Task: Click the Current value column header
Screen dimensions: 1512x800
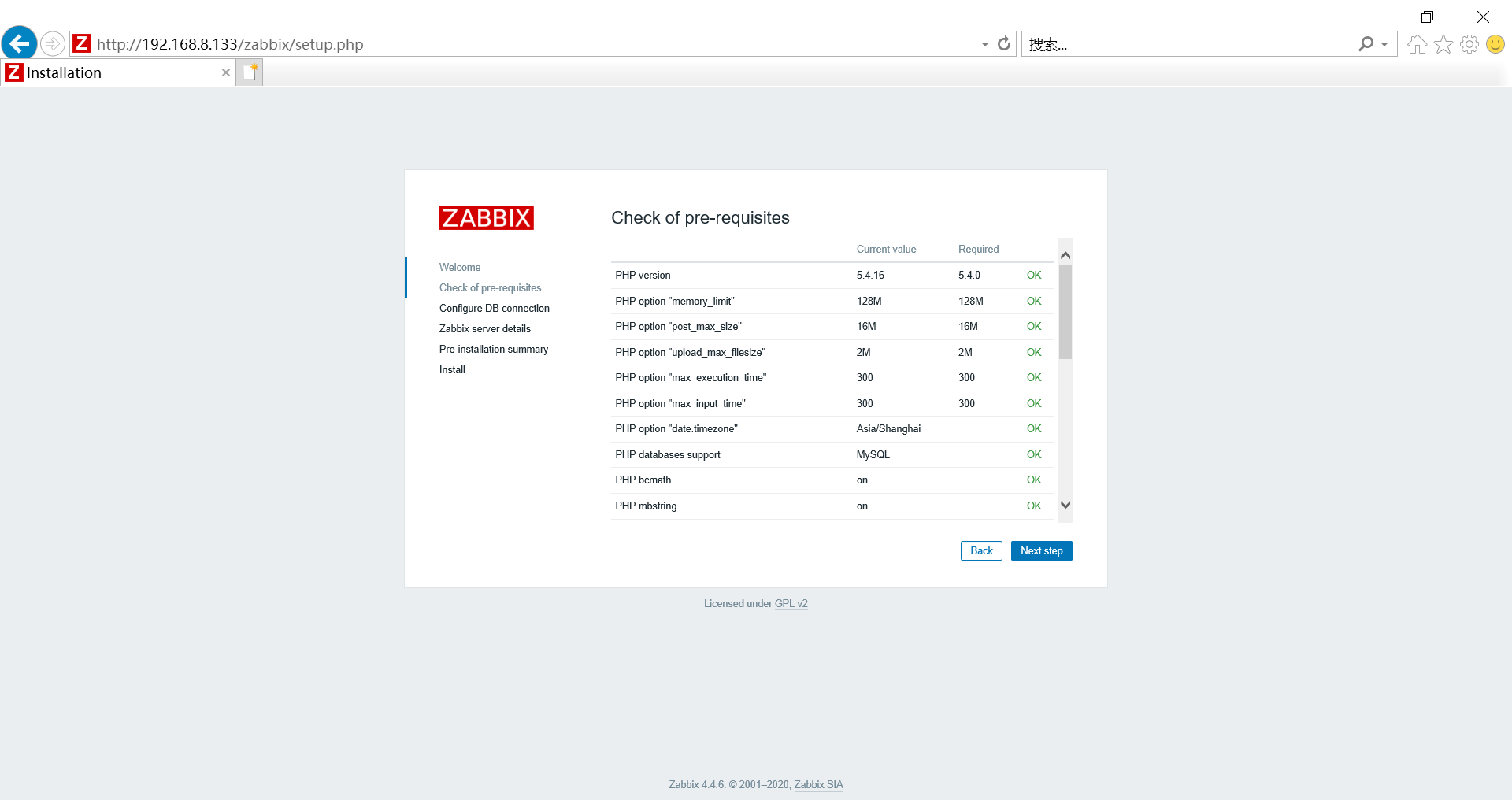Action: coord(886,250)
